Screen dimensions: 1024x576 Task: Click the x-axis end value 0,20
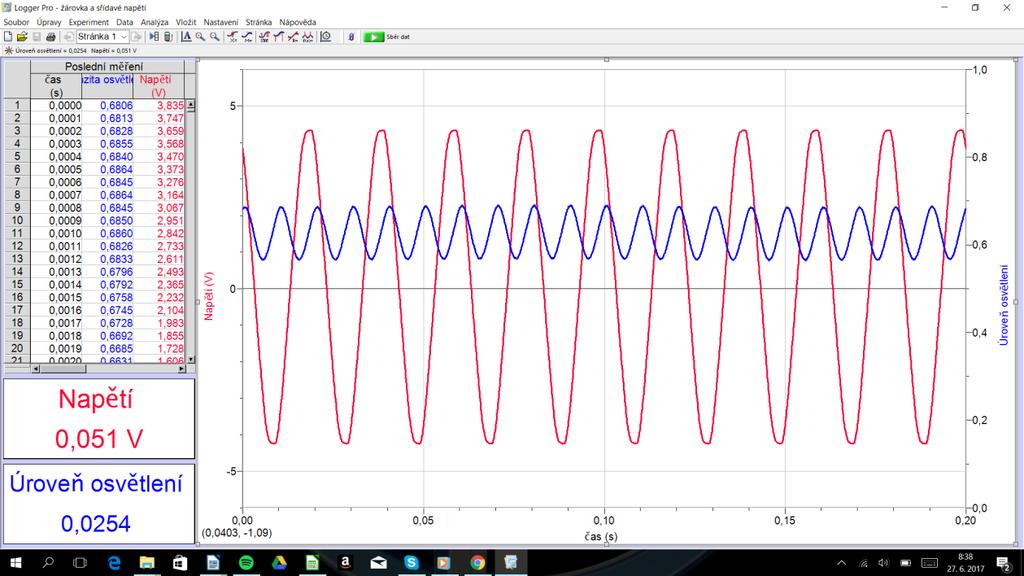(x=965, y=520)
